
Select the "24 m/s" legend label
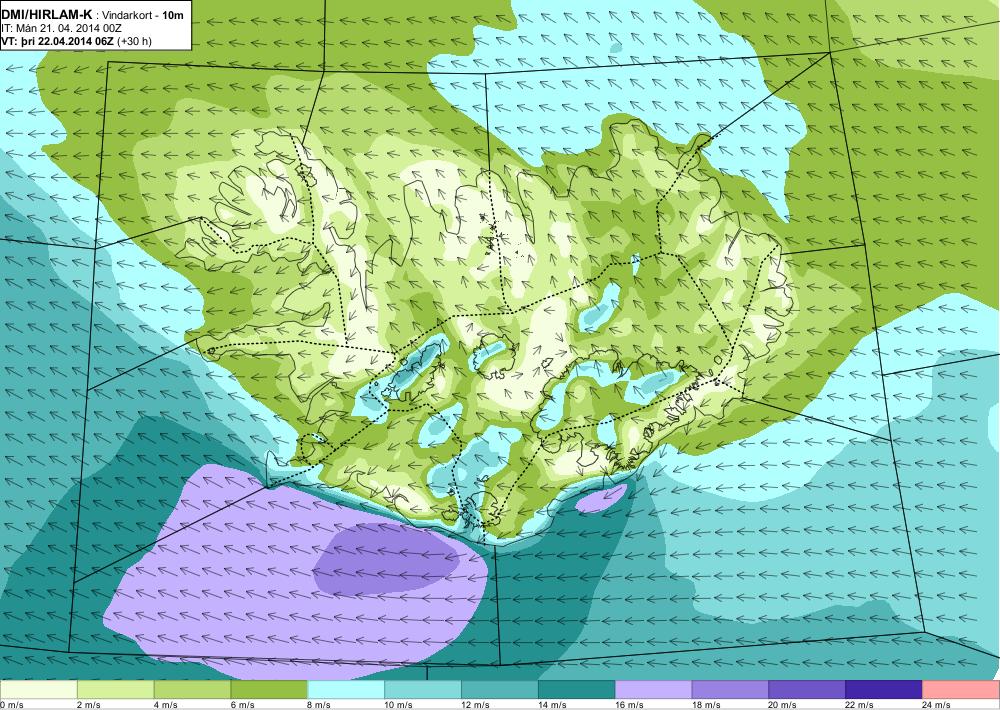coord(937,705)
